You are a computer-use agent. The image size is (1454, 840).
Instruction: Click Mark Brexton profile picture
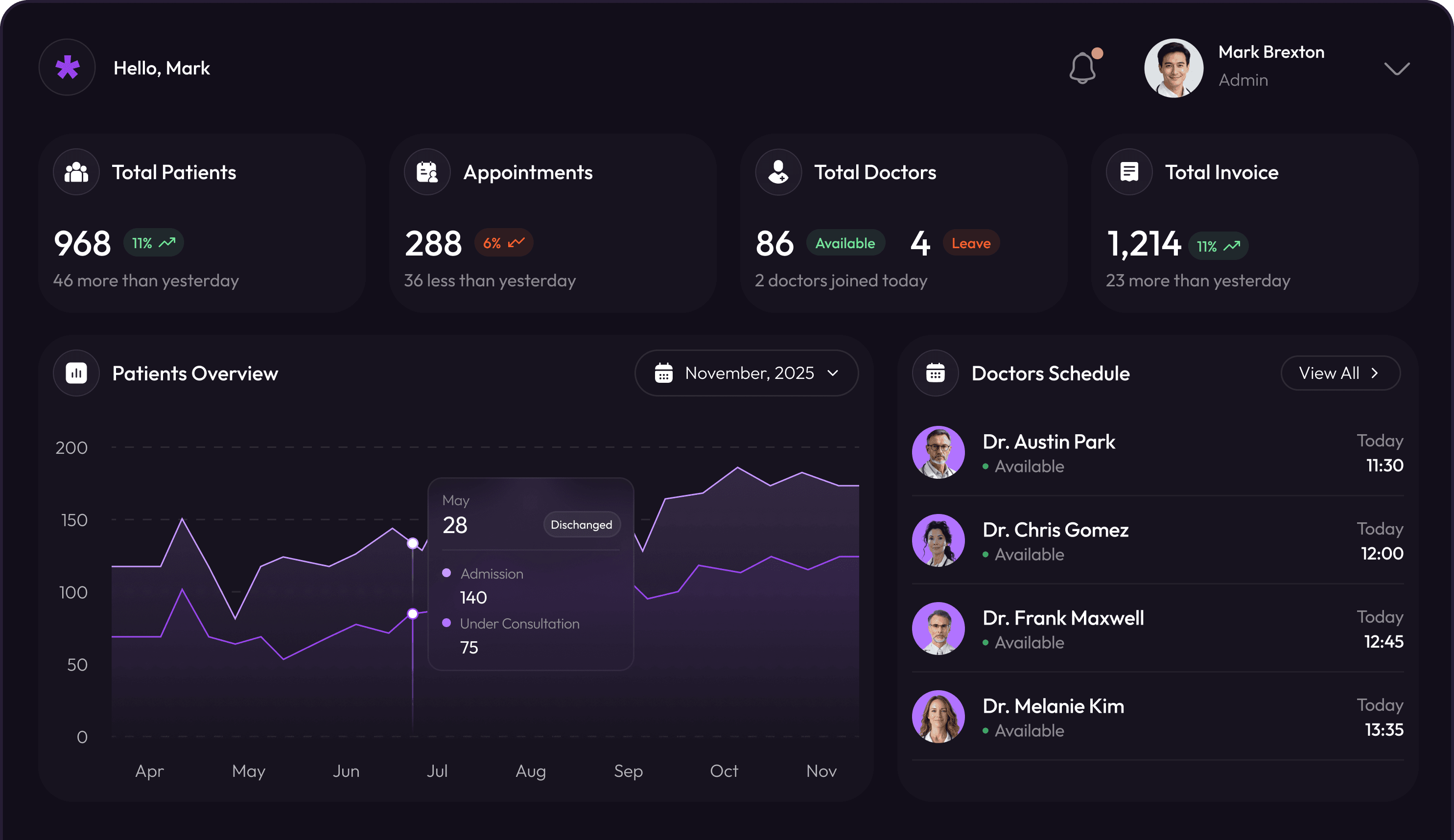click(x=1173, y=68)
